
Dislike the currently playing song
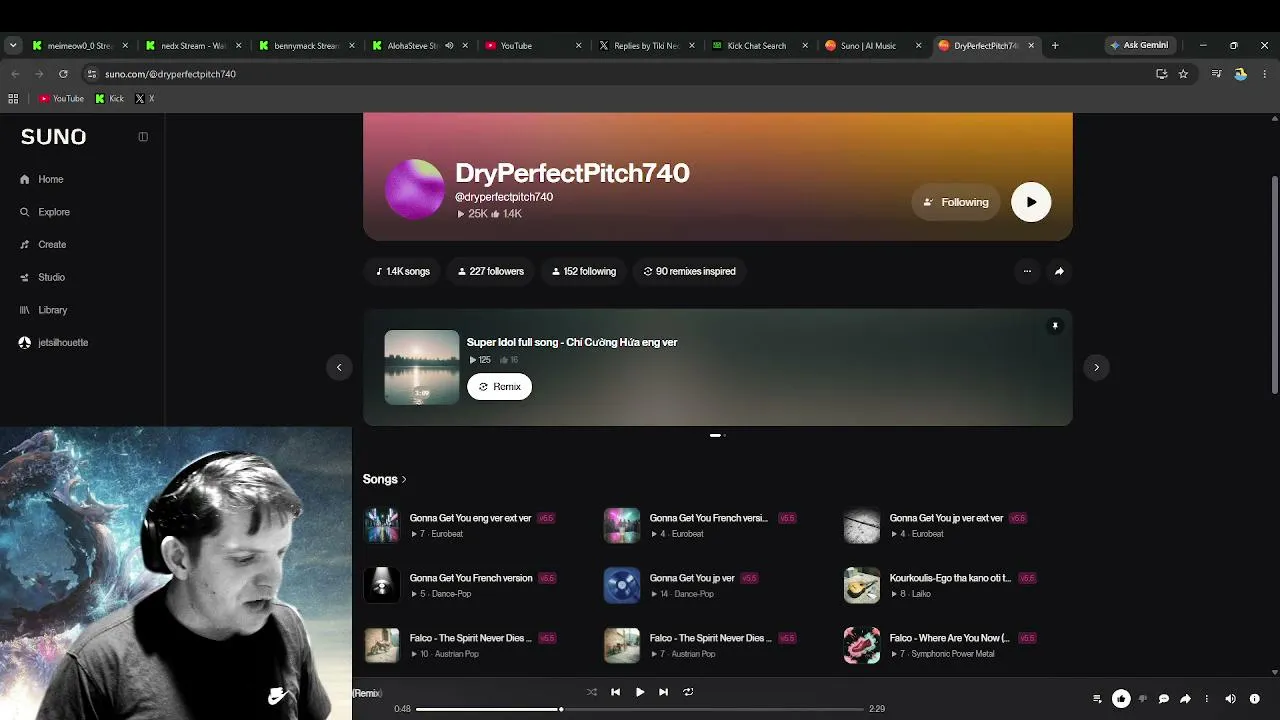click(1142, 699)
